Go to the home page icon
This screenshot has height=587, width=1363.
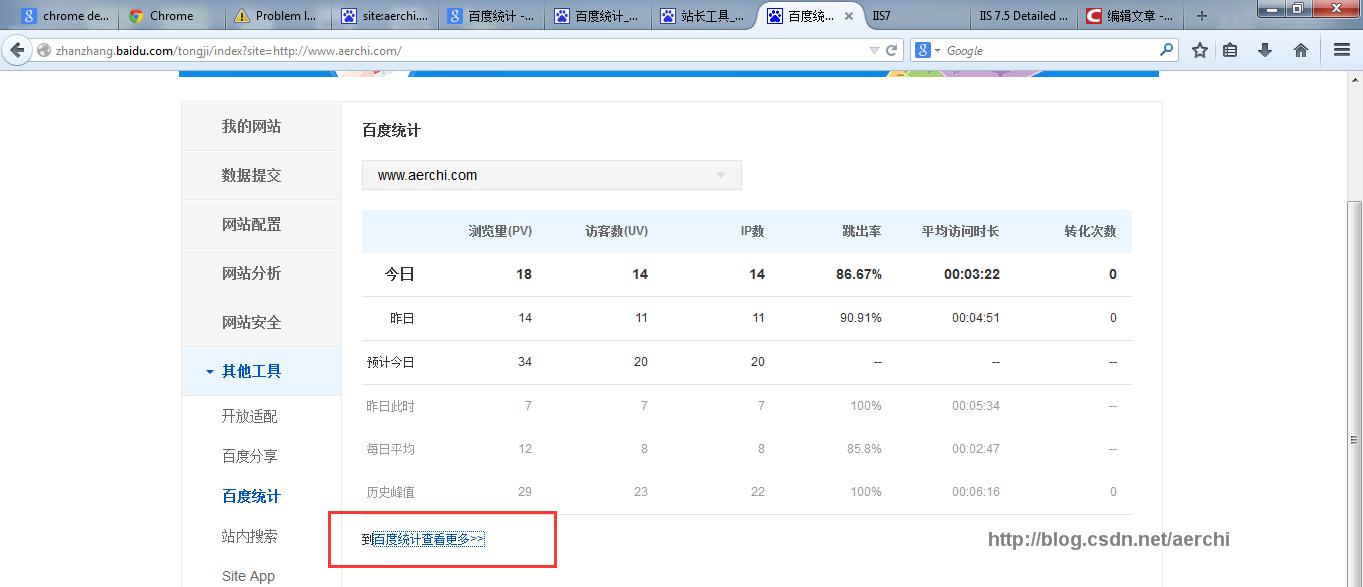pyautogui.click(x=1301, y=50)
